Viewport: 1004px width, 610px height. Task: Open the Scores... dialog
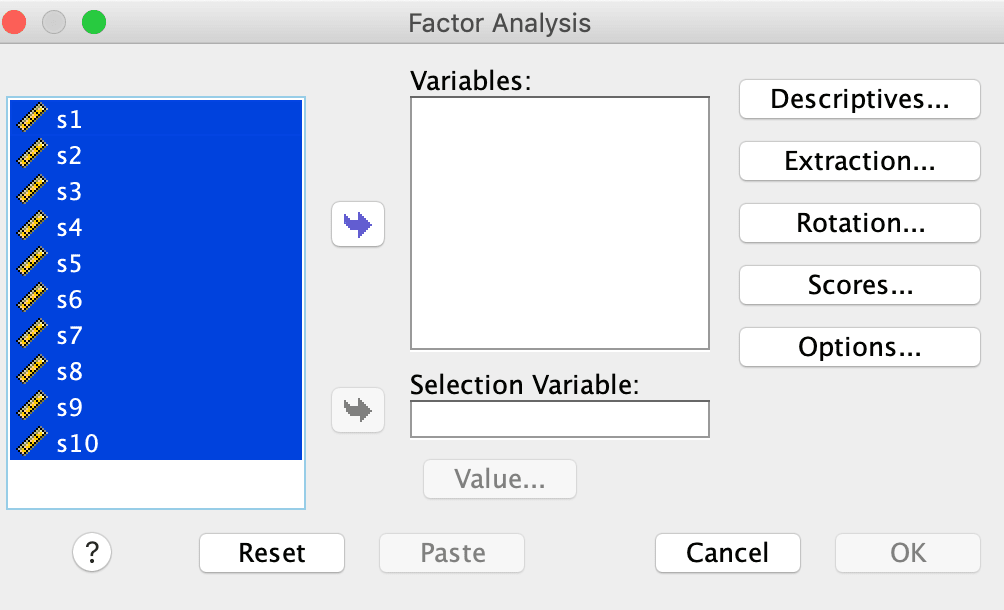pyautogui.click(x=859, y=285)
